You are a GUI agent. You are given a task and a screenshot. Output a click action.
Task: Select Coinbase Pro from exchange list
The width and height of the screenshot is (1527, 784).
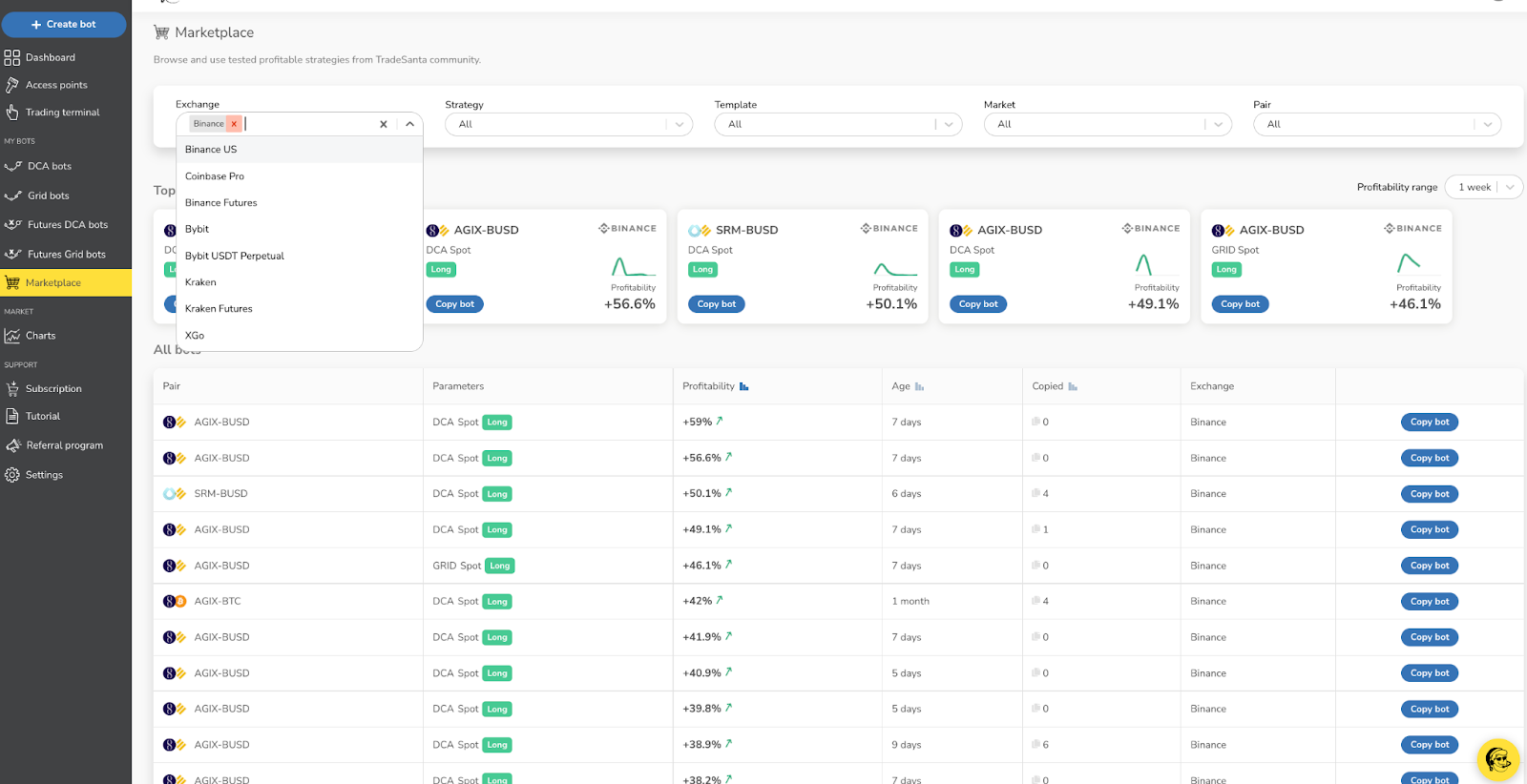click(300, 176)
